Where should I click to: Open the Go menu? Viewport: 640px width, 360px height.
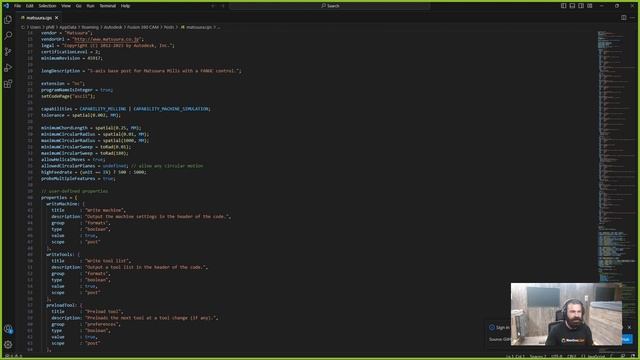tap(78, 6)
